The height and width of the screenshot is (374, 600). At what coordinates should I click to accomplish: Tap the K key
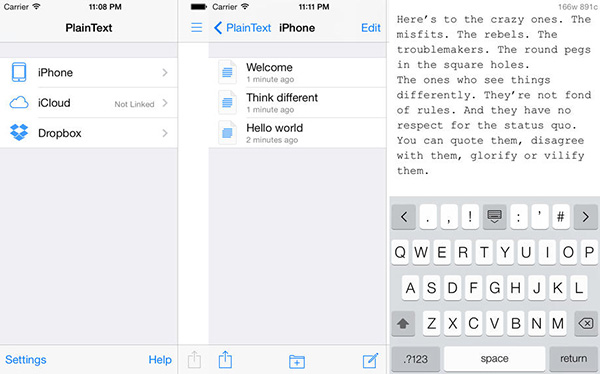[558, 288]
